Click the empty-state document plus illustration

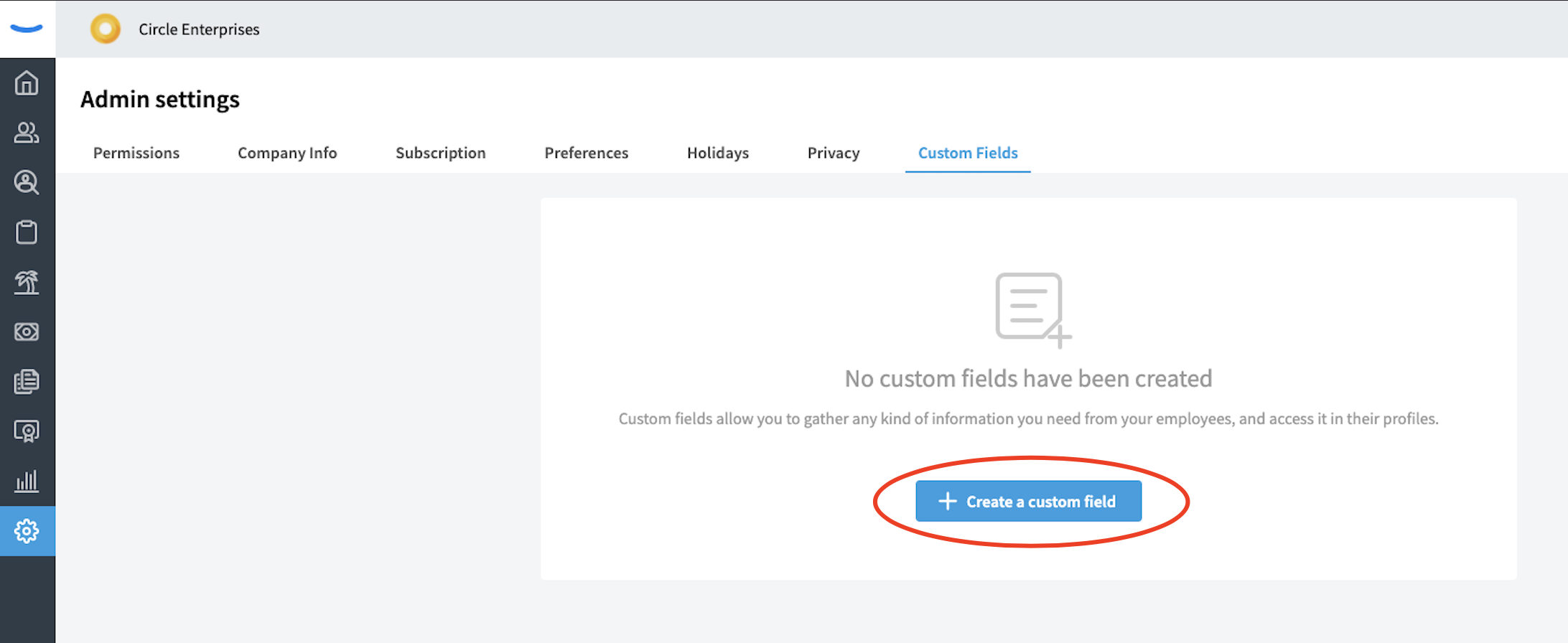pos(1033,310)
